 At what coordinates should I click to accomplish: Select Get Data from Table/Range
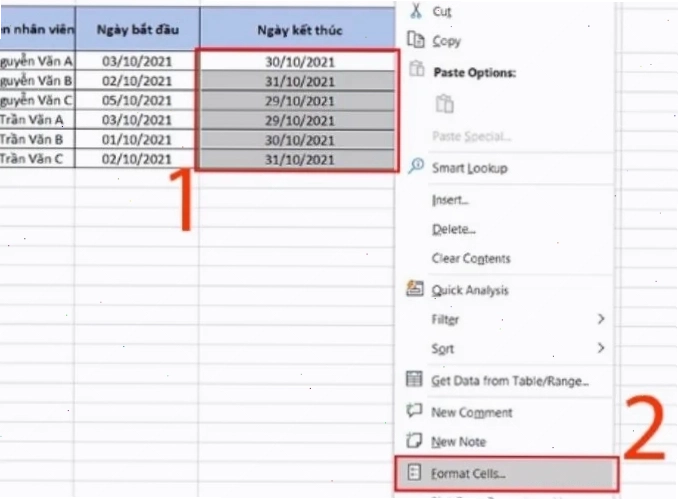[x=506, y=381]
